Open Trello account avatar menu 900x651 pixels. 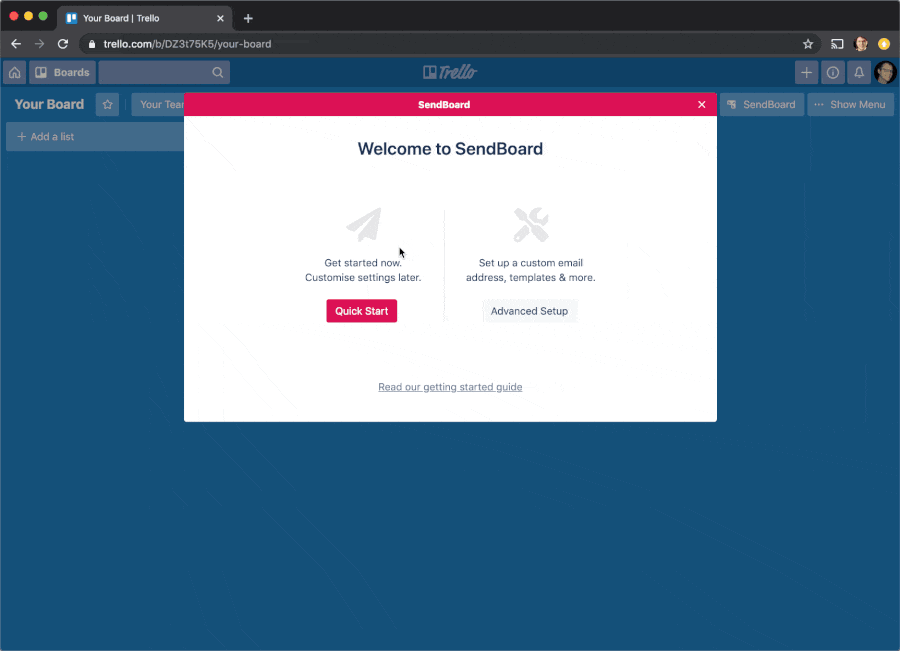tap(885, 72)
